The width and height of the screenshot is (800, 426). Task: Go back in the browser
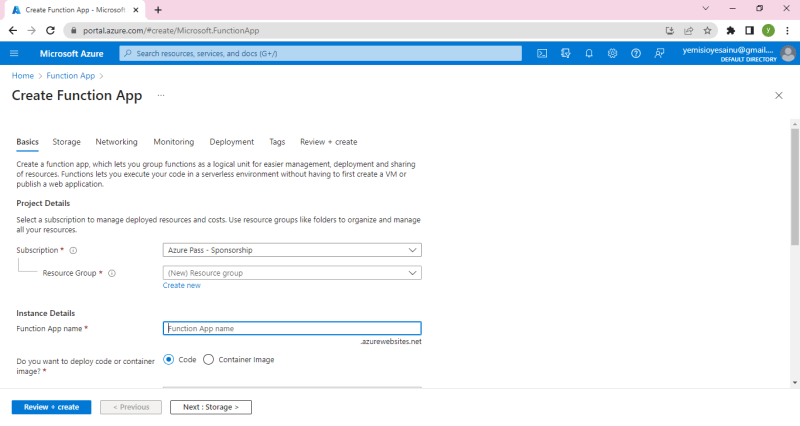pyautogui.click(x=13, y=31)
